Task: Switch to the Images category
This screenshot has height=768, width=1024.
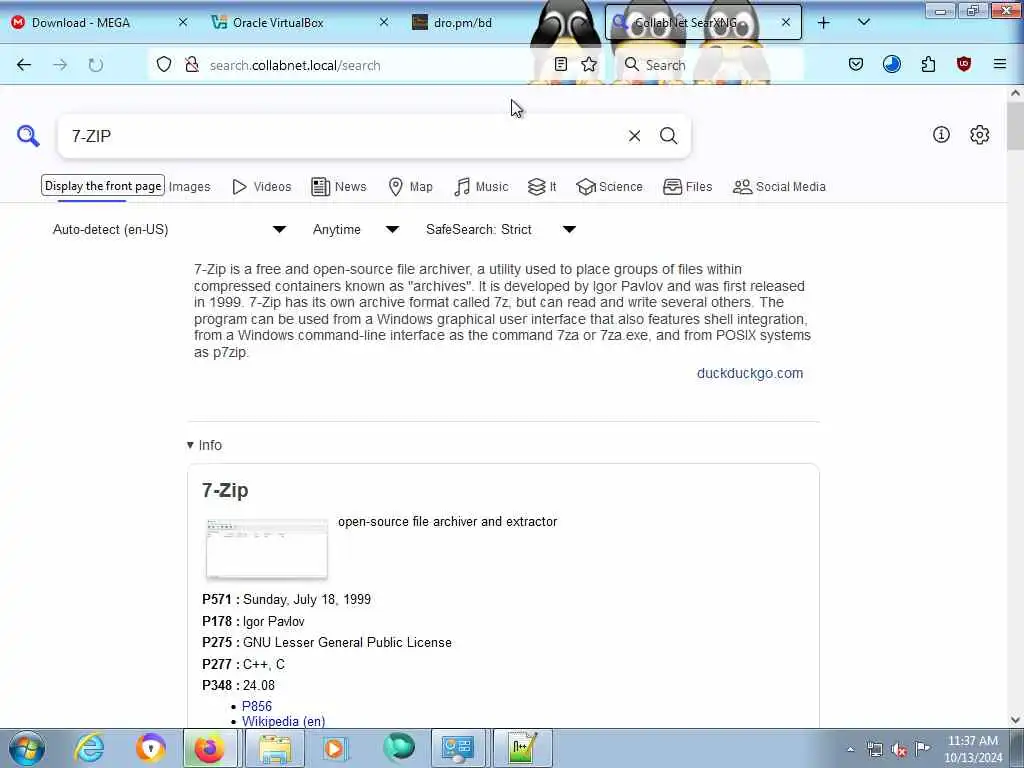Action: coord(189,187)
